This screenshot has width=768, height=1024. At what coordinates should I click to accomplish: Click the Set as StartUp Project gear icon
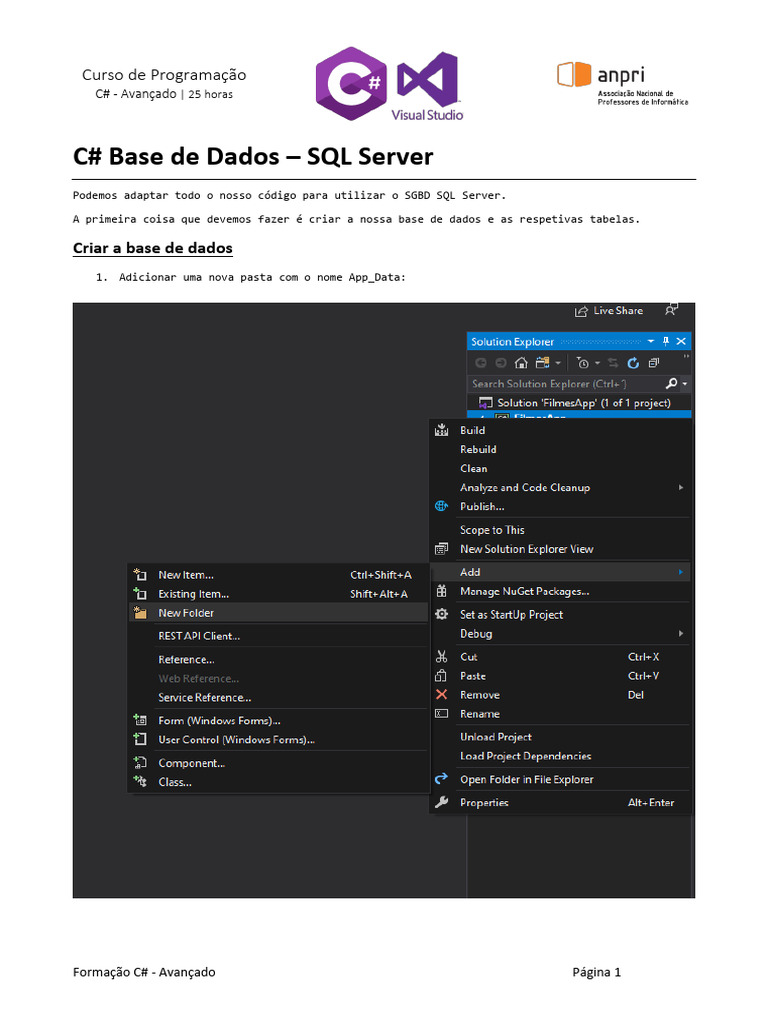tap(441, 615)
